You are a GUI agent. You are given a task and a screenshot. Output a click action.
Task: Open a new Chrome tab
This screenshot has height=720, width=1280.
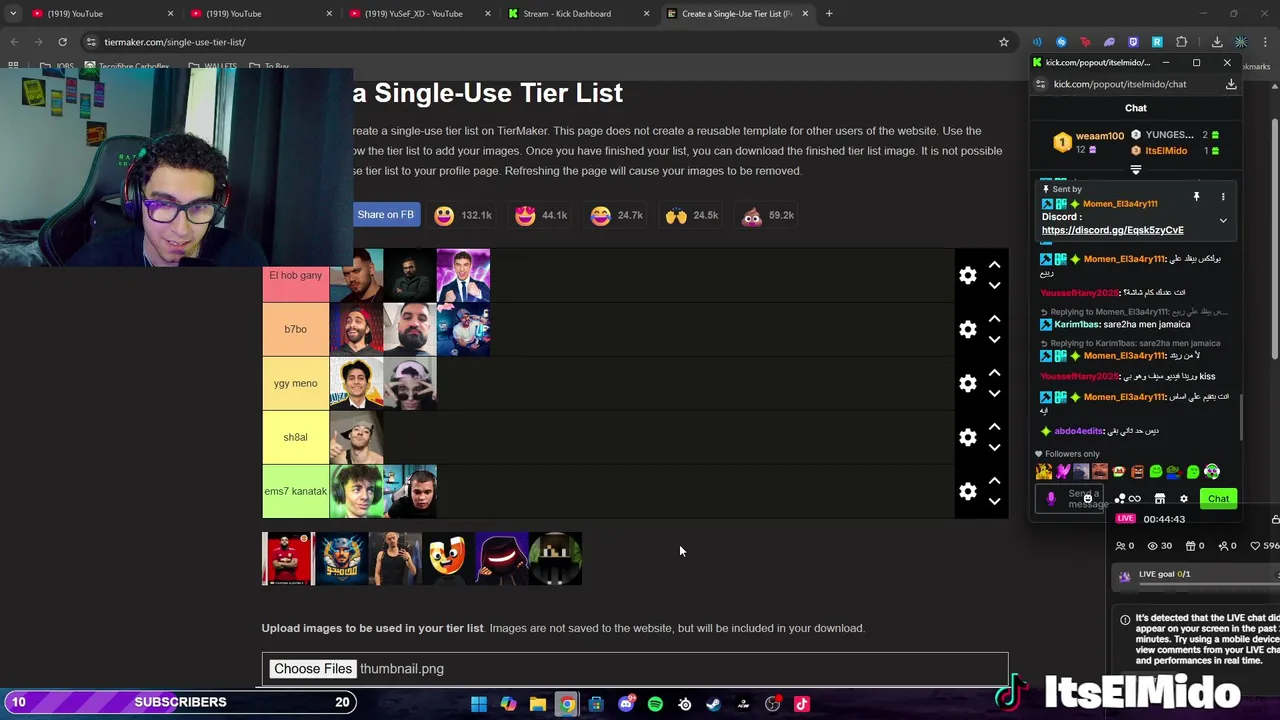829,14
